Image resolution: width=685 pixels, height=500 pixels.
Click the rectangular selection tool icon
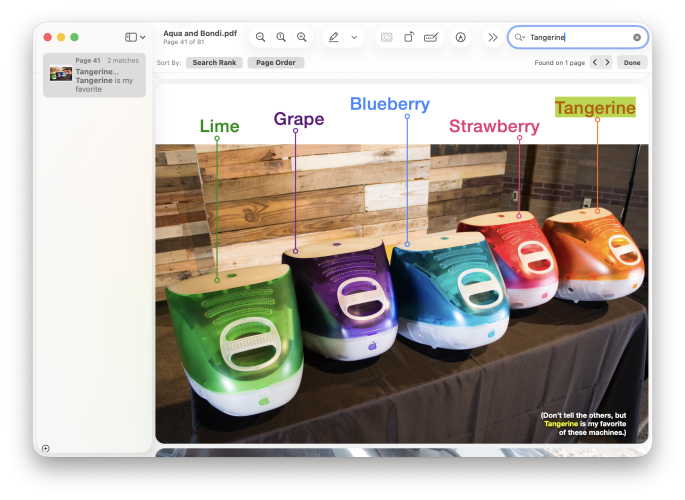point(386,37)
